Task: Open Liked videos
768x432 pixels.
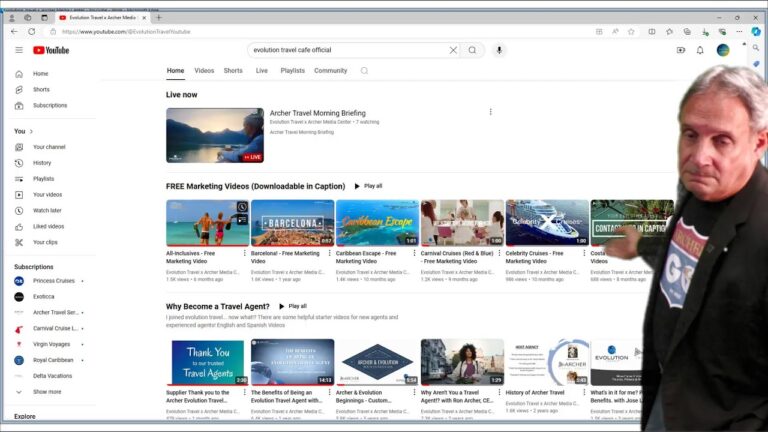Action: click(49, 226)
